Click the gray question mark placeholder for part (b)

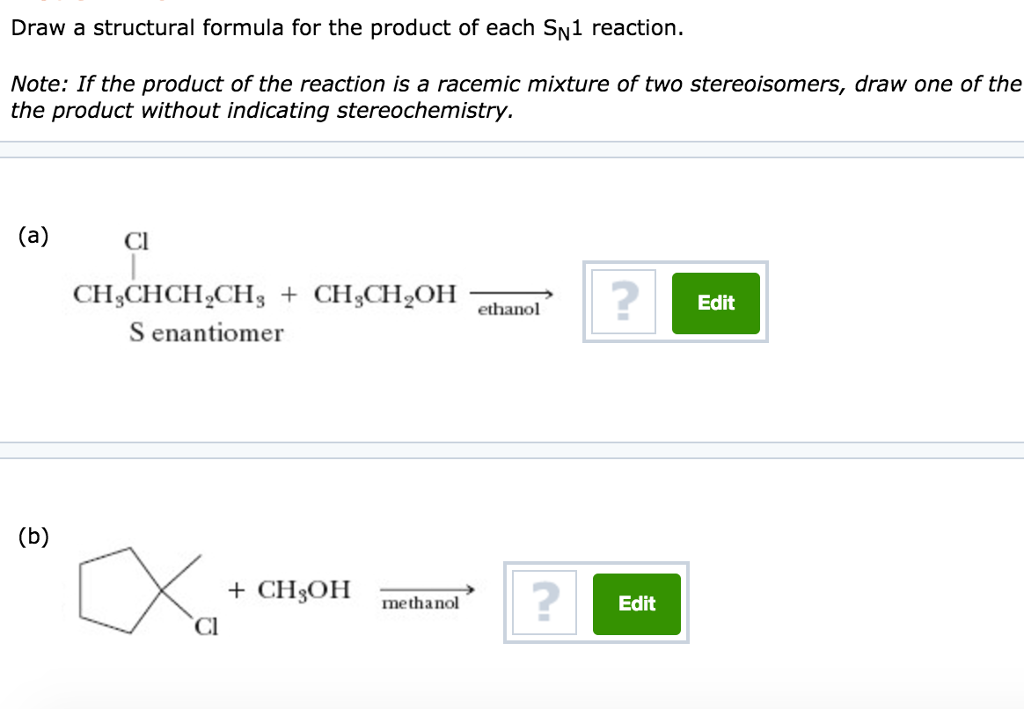coord(543,602)
